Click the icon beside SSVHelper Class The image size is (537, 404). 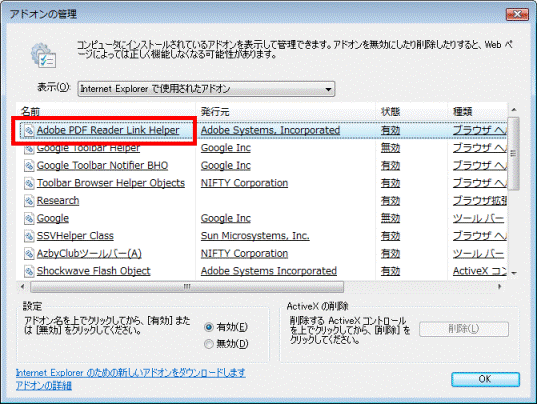[x=29, y=236]
